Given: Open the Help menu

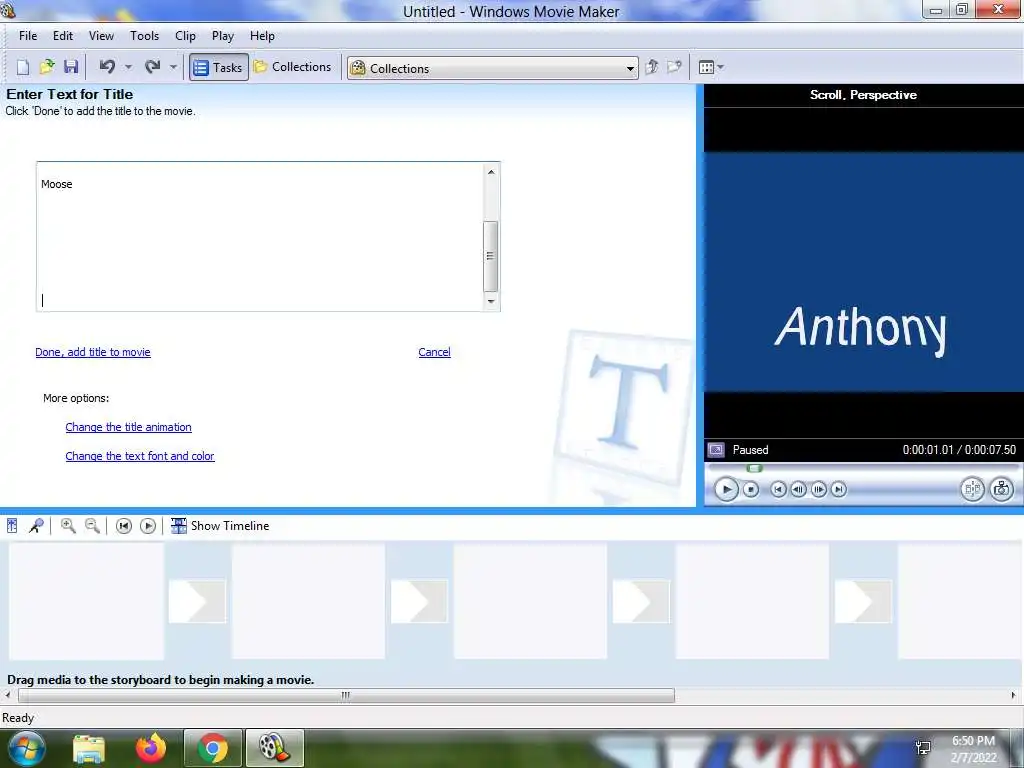Looking at the screenshot, I should click(262, 36).
